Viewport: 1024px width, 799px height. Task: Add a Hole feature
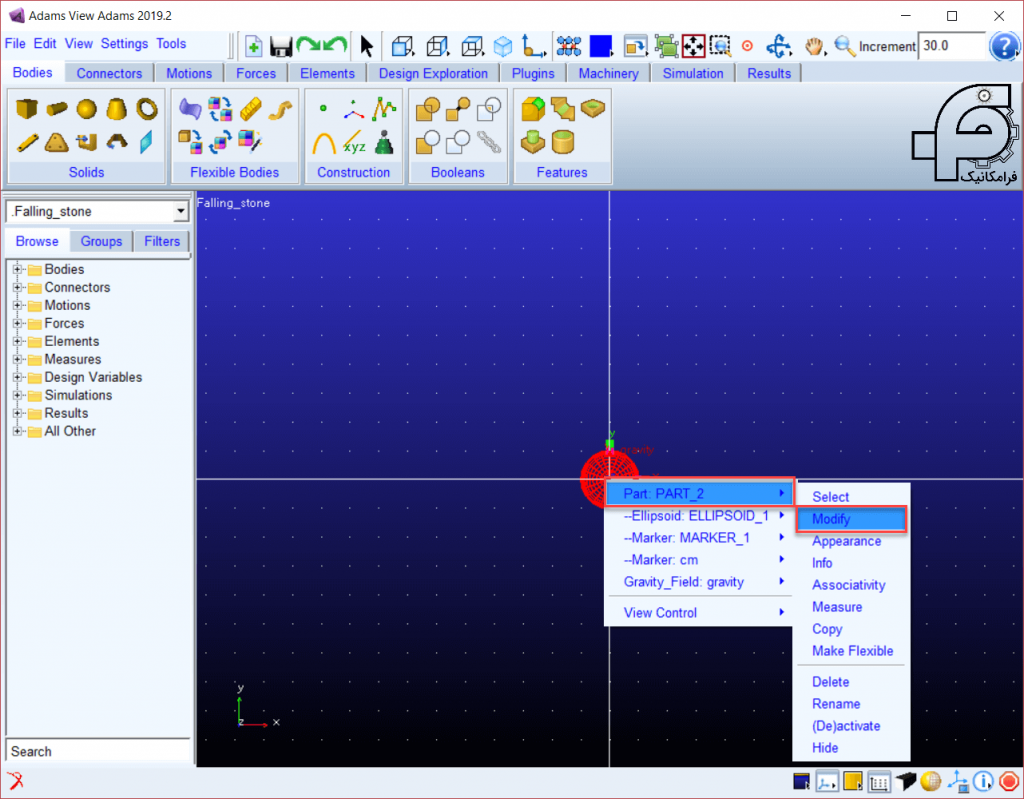pyautogui.click(x=592, y=108)
